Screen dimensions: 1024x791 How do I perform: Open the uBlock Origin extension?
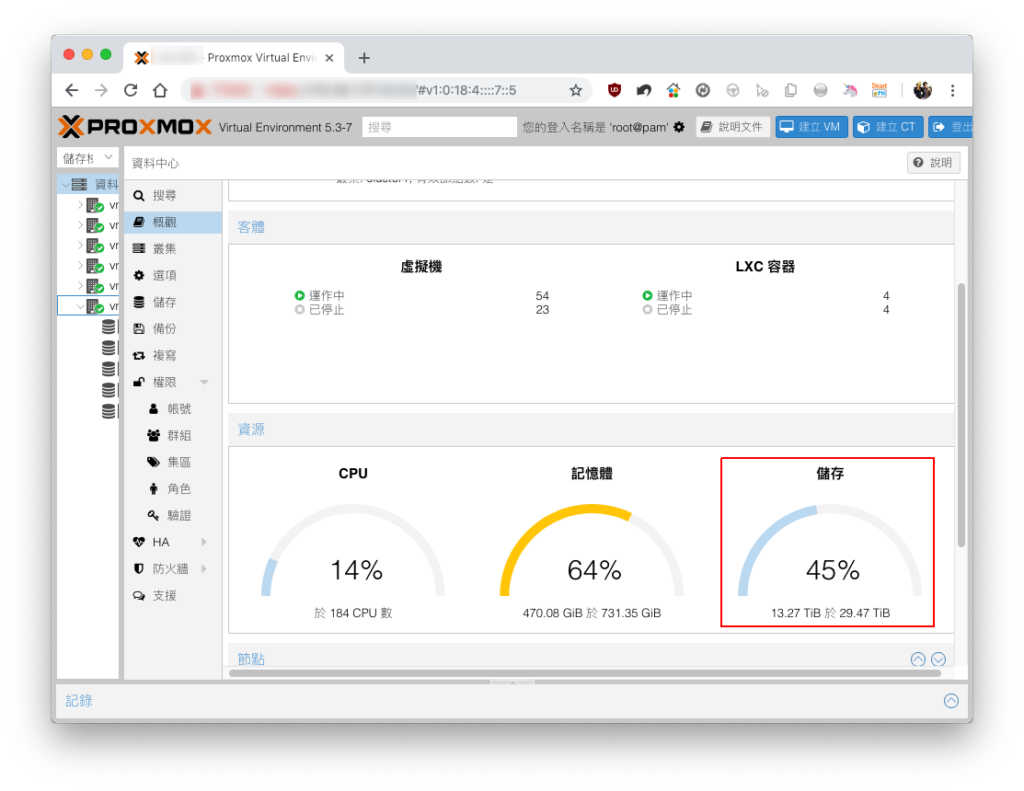coord(614,90)
